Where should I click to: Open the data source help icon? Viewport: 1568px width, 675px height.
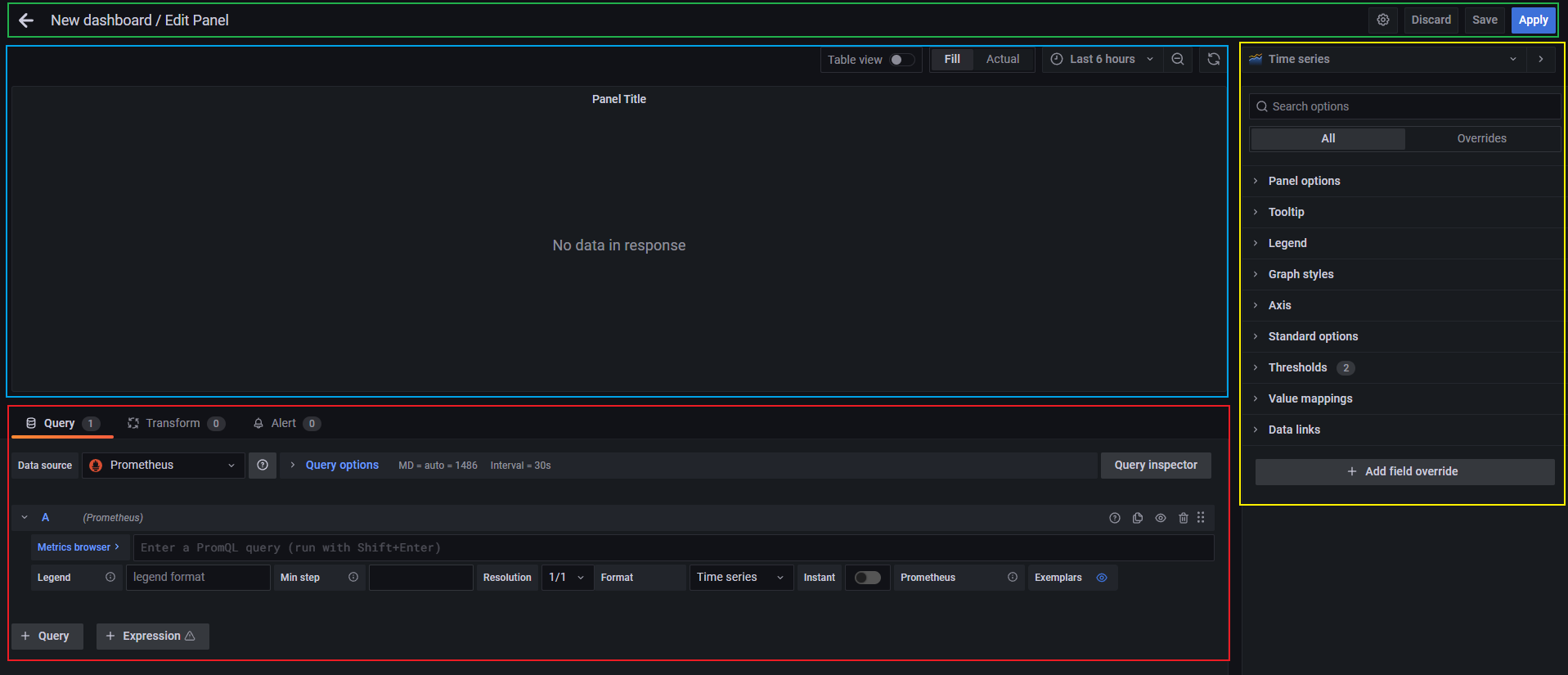pyautogui.click(x=263, y=466)
